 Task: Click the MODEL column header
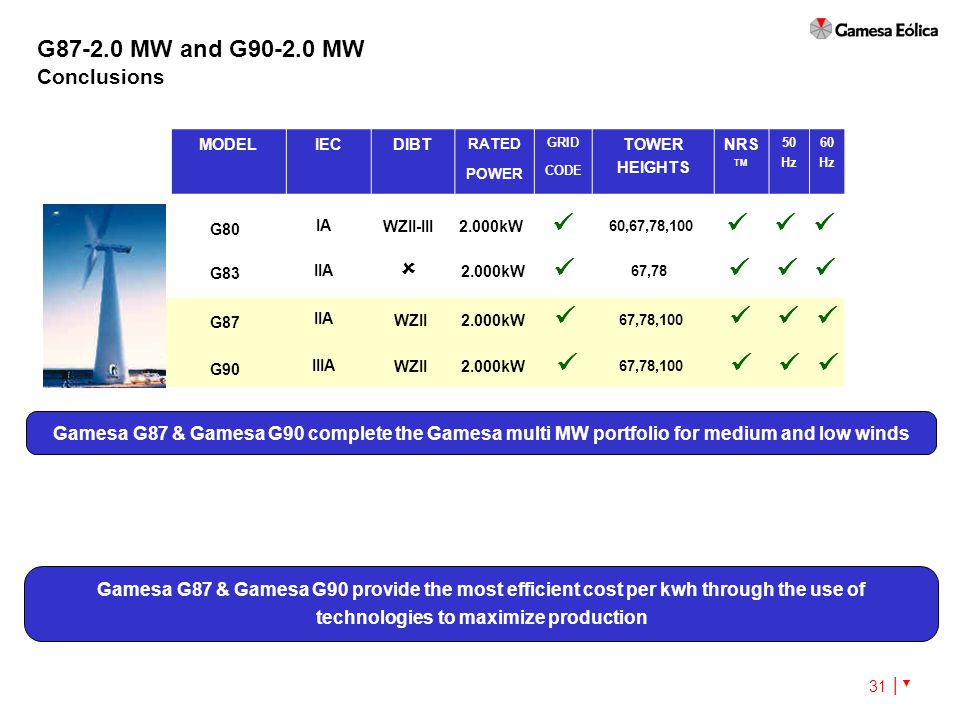click(228, 161)
